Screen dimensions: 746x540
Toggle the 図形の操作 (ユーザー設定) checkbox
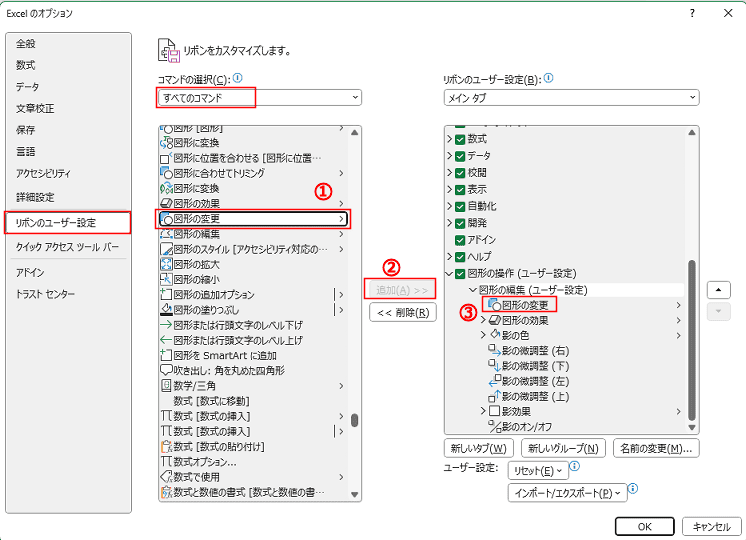click(x=460, y=274)
